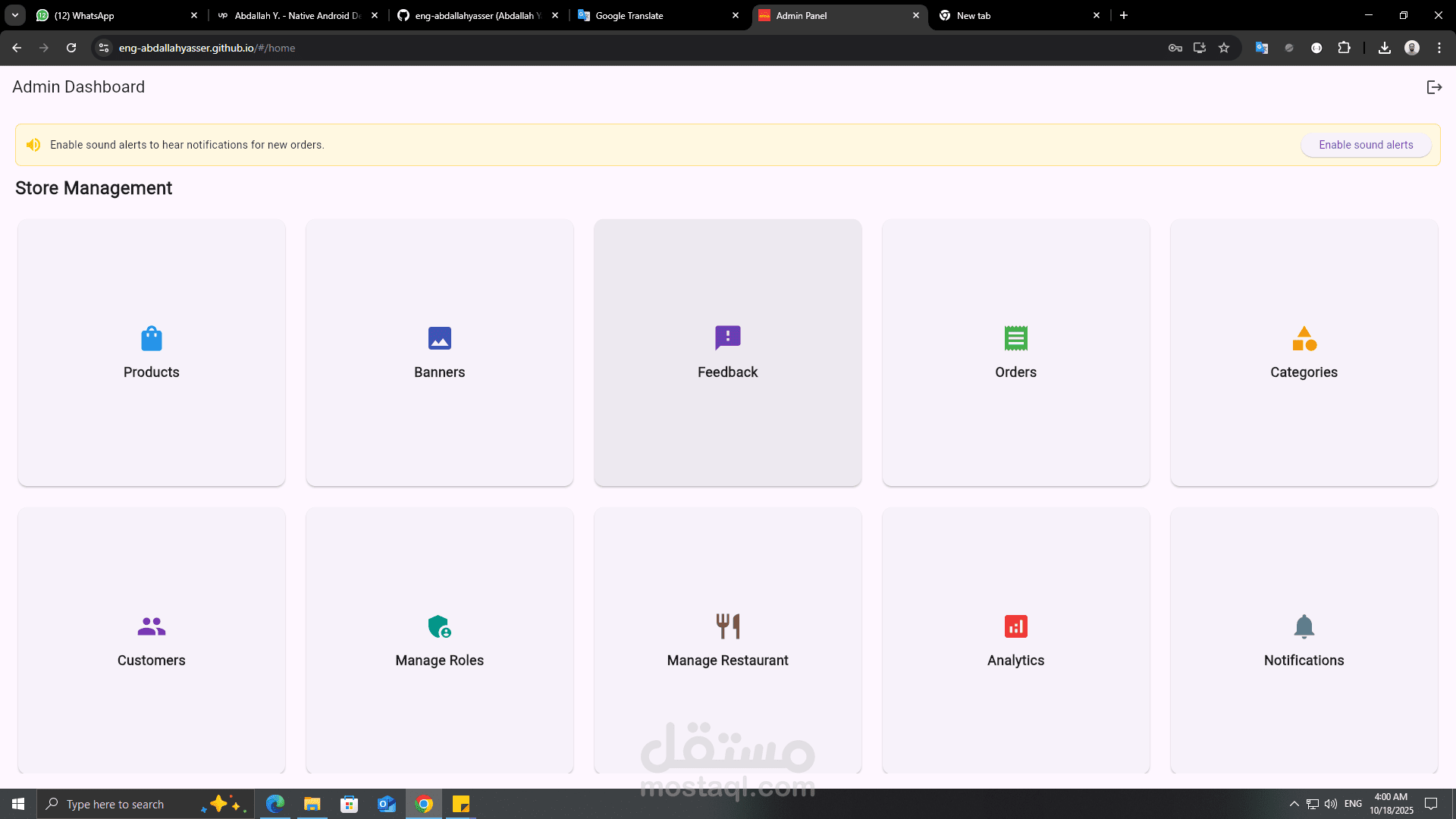Open the Analytics chart icon
The image size is (1456, 819).
[x=1016, y=626]
